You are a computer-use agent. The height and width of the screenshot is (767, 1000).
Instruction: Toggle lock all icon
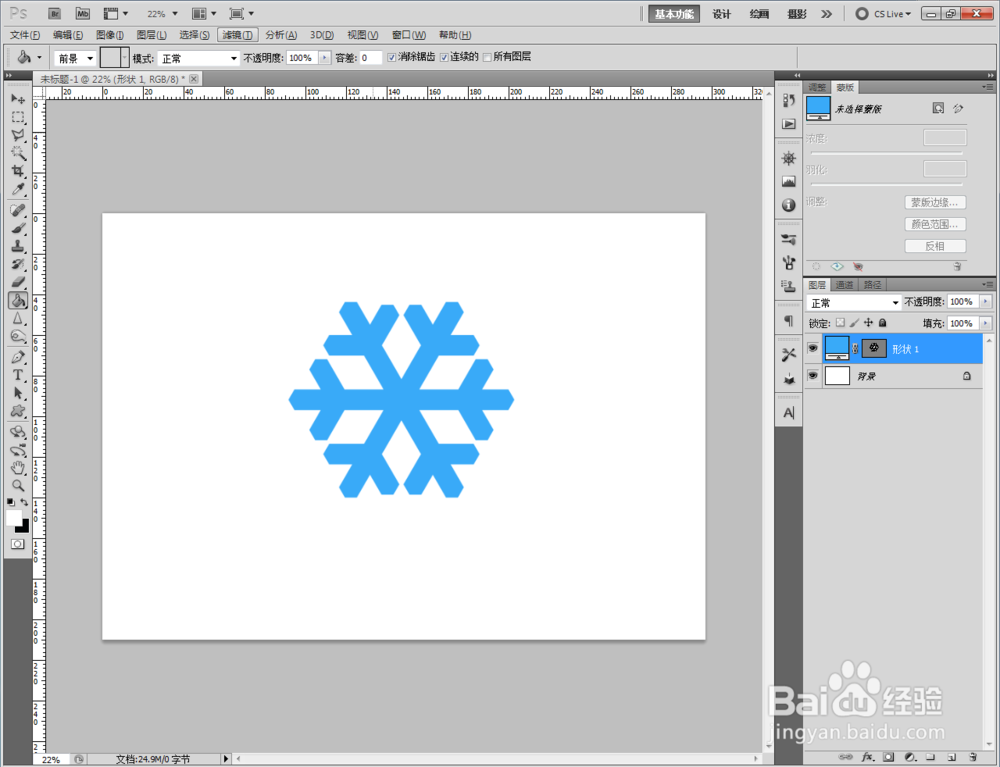tap(883, 323)
